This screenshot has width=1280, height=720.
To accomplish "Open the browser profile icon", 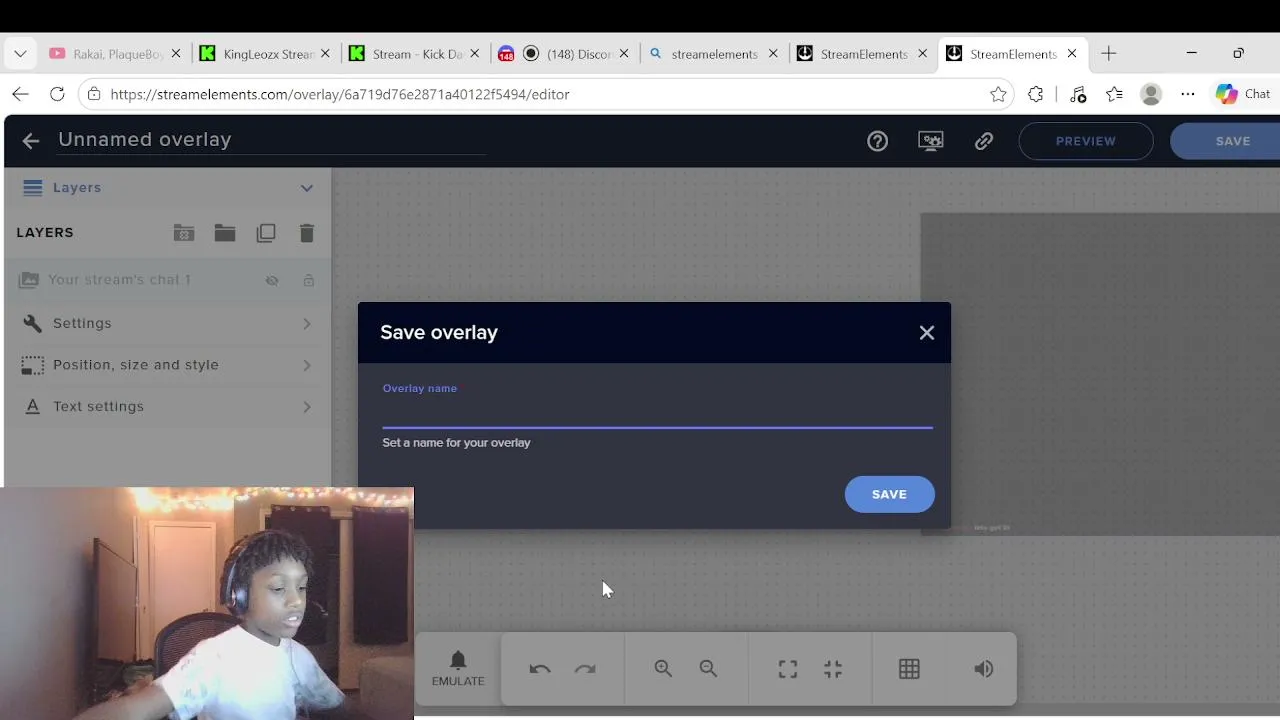I will point(1151,94).
